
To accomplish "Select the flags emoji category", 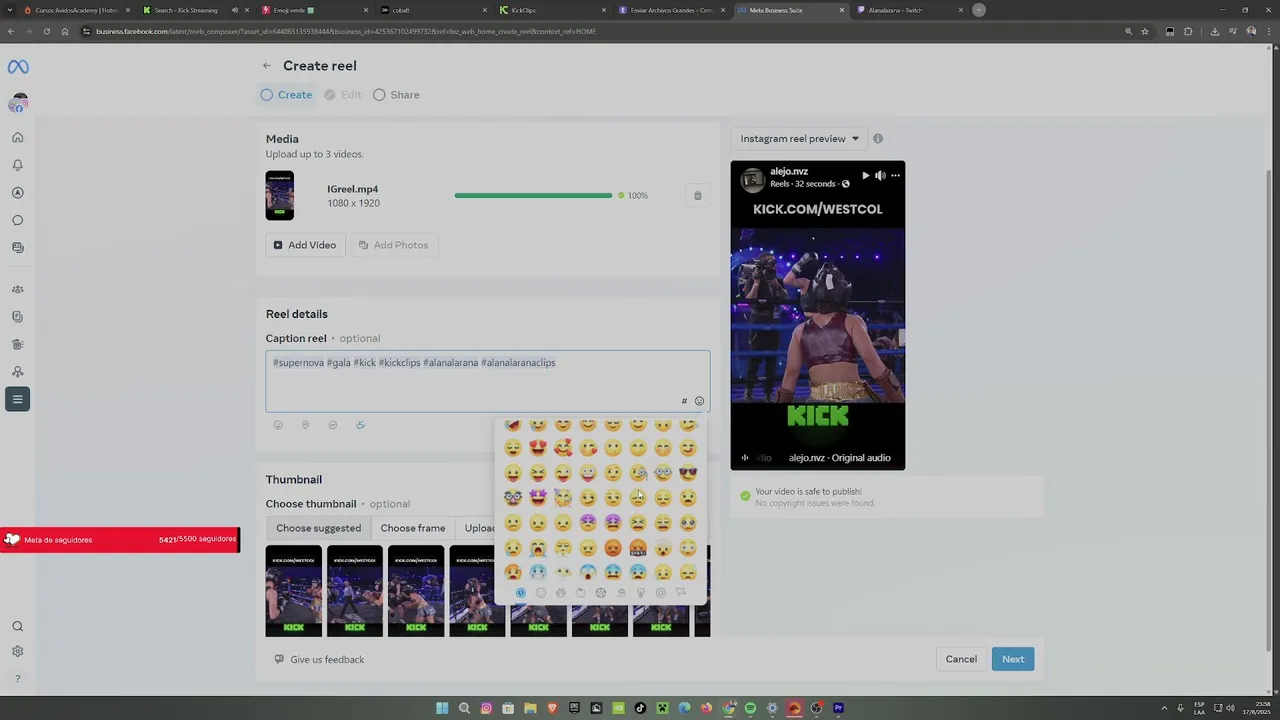I will tap(681, 593).
